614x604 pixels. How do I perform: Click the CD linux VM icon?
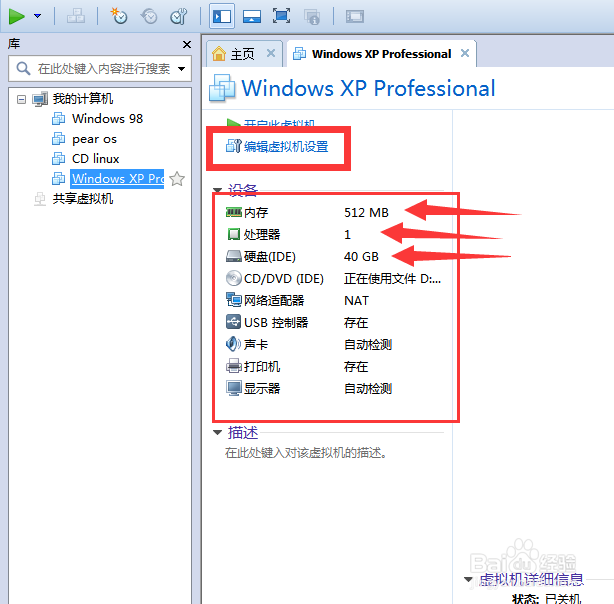(59, 159)
